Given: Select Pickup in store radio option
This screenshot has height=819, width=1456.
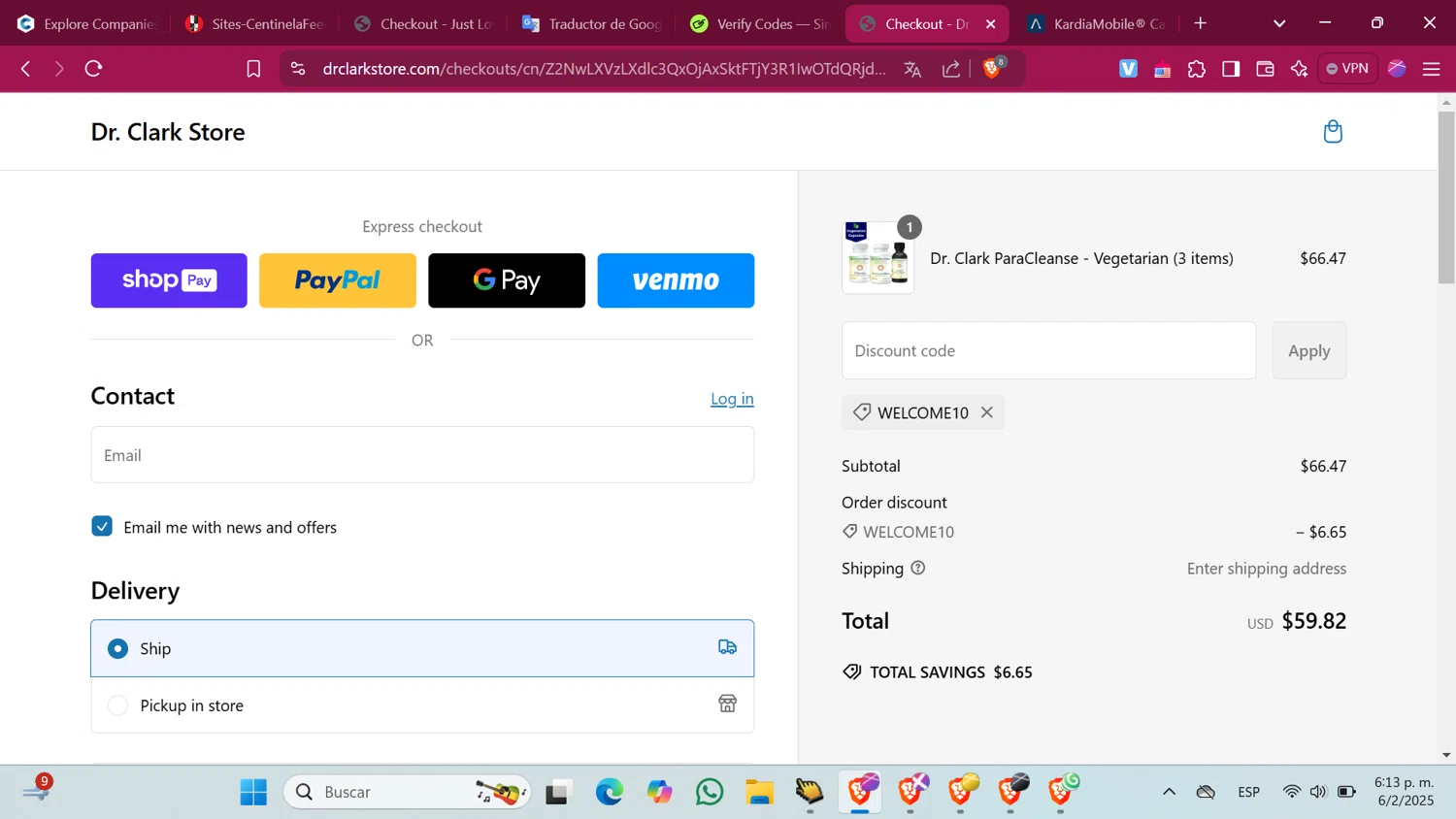Looking at the screenshot, I should 117,705.
